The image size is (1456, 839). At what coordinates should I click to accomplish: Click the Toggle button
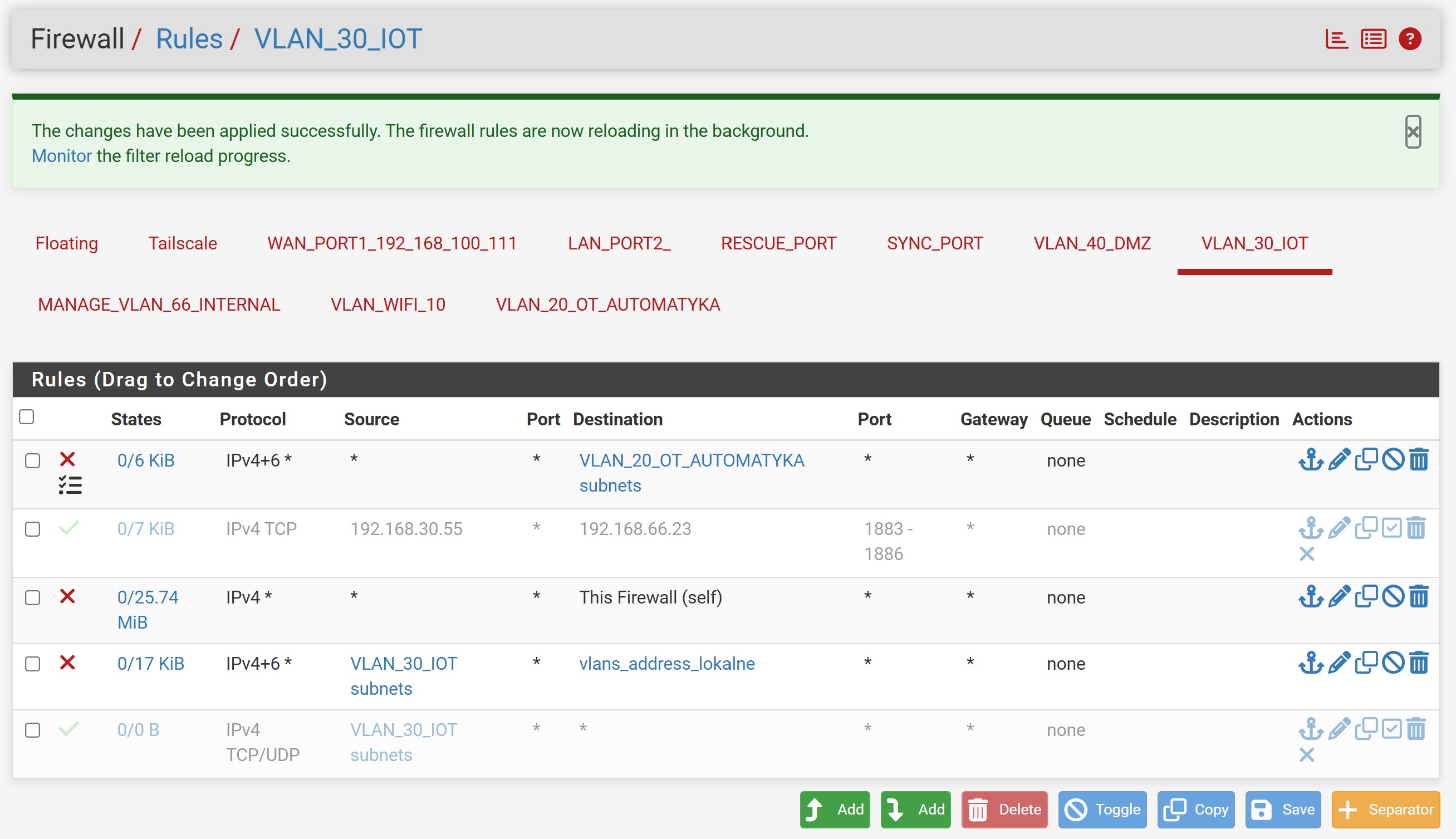[x=1102, y=809]
